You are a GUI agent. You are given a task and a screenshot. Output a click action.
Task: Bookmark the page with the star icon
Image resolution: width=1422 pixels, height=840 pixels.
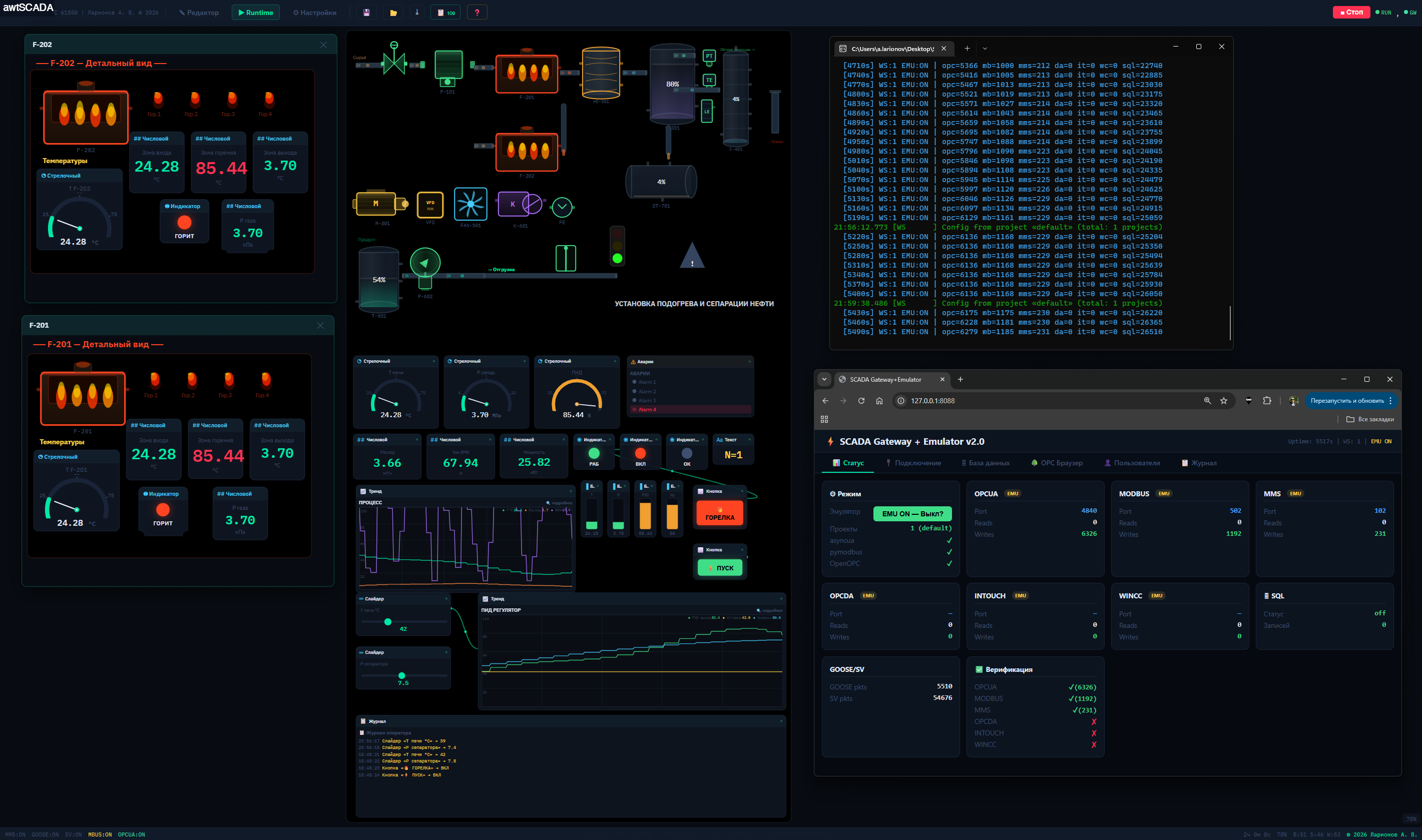pyautogui.click(x=1224, y=401)
